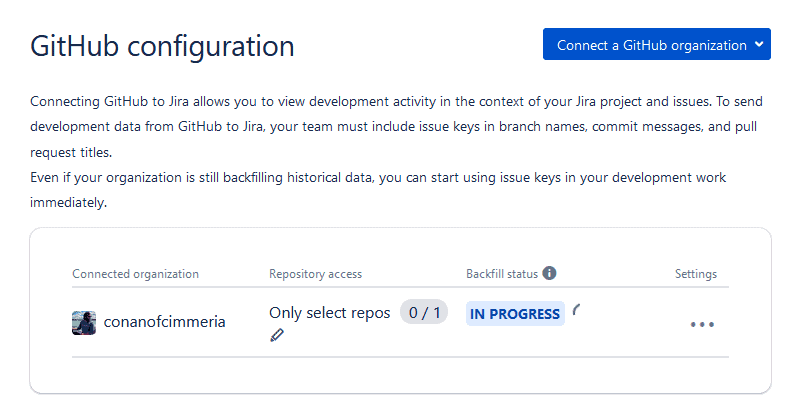Click the 0 / 1 repository count badge
The height and width of the screenshot is (405, 789).
pos(424,312)
